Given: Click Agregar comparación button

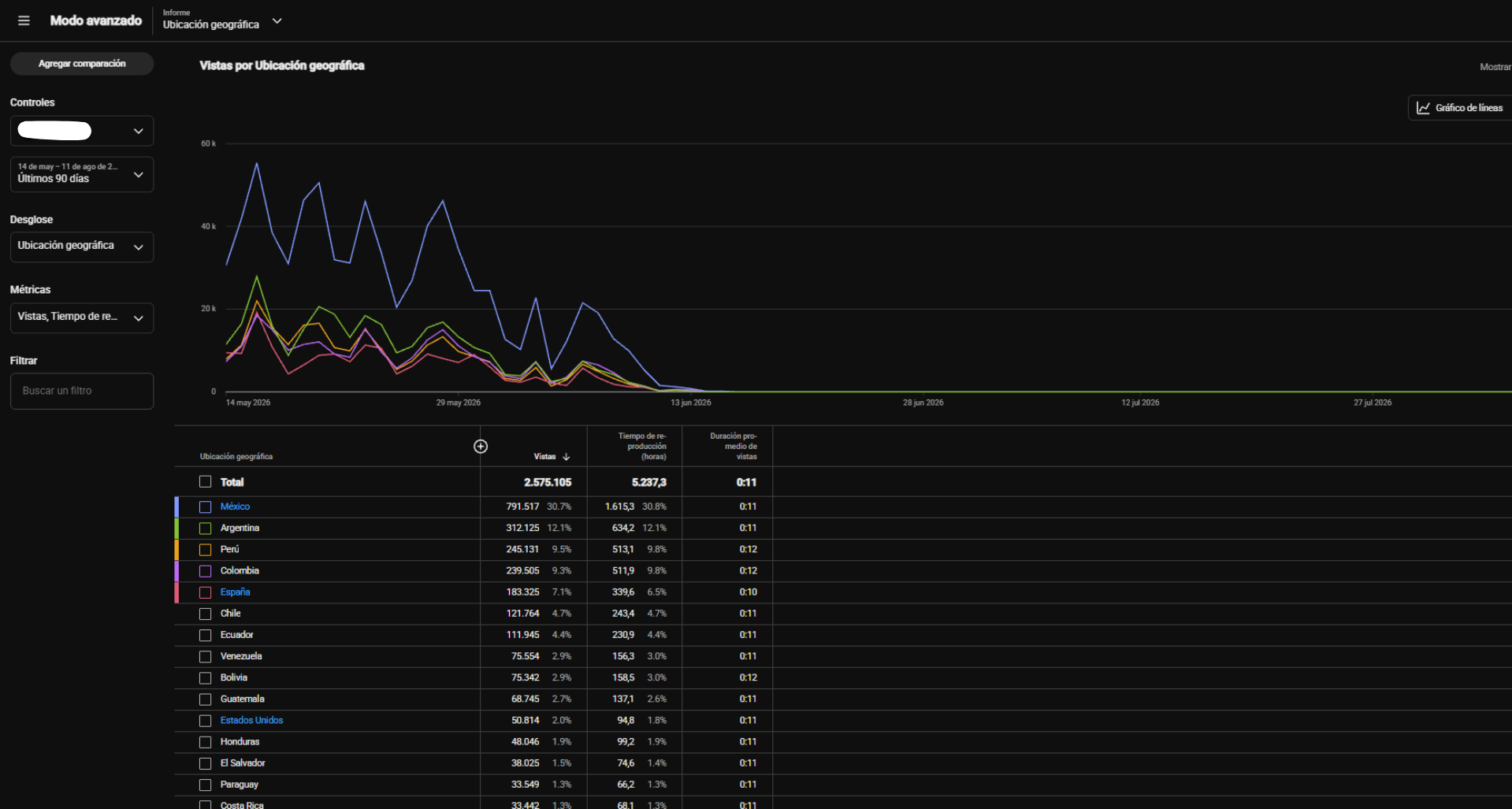Looking at the screenshot, I should click(x=82, y=64).
